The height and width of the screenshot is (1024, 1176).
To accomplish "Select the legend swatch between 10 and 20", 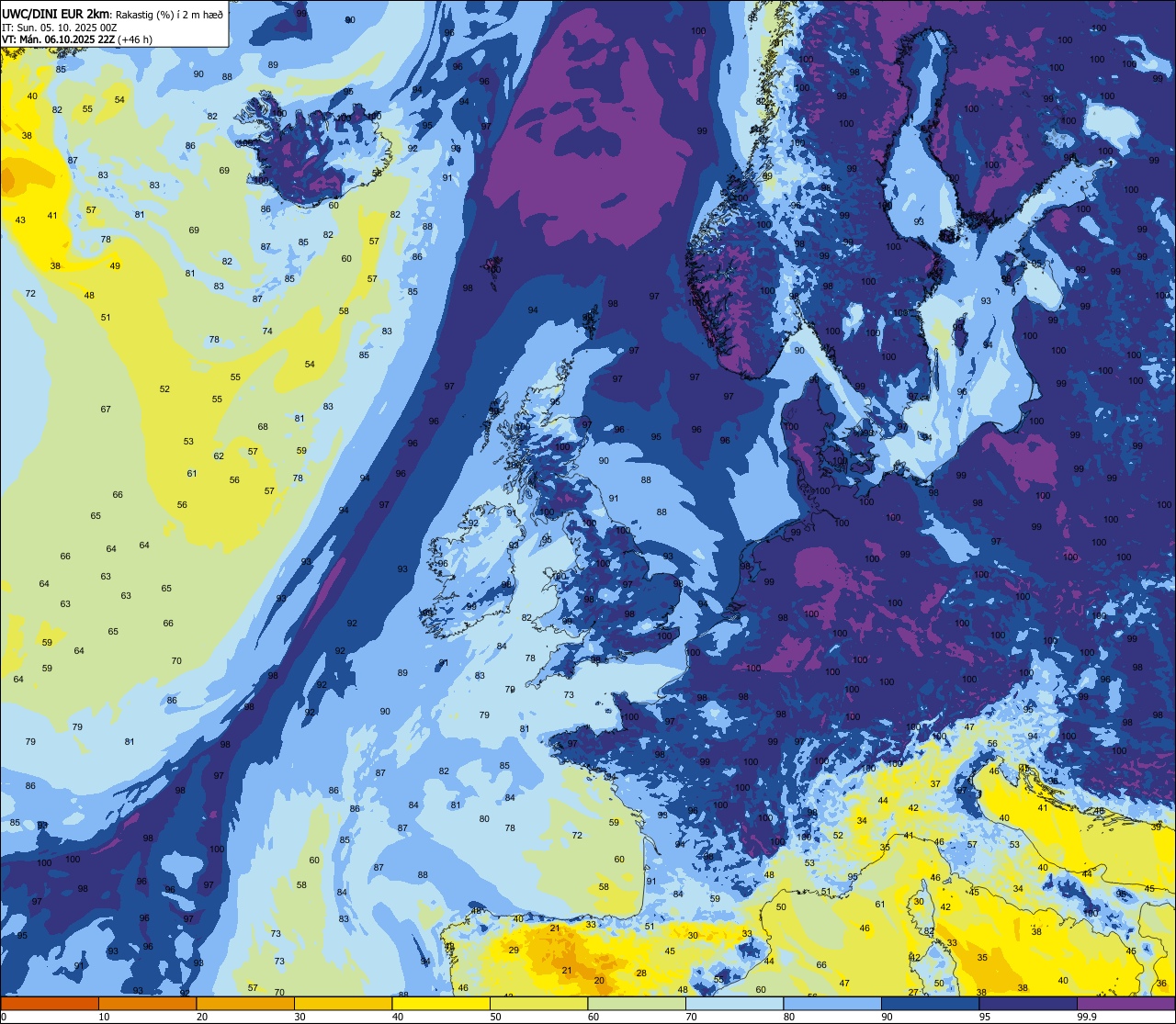I will [x=147, y=1003].
